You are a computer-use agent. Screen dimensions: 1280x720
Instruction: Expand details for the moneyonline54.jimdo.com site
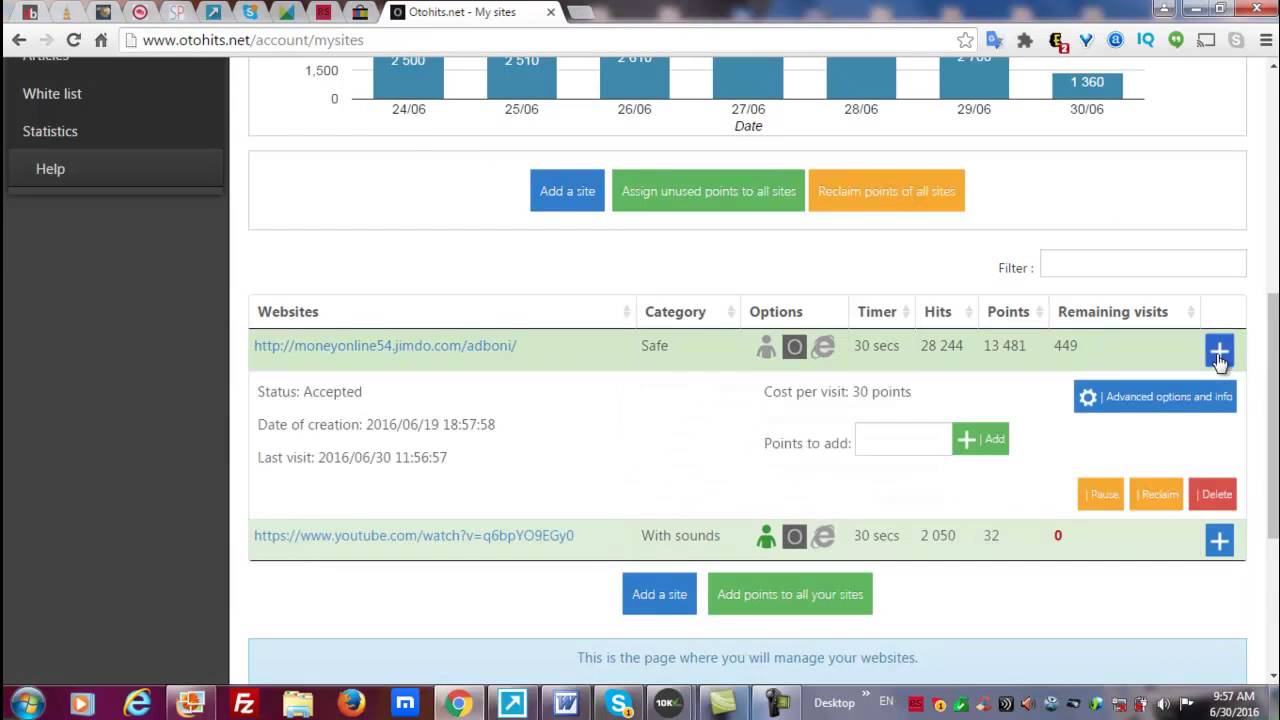tap(1219, 351)
